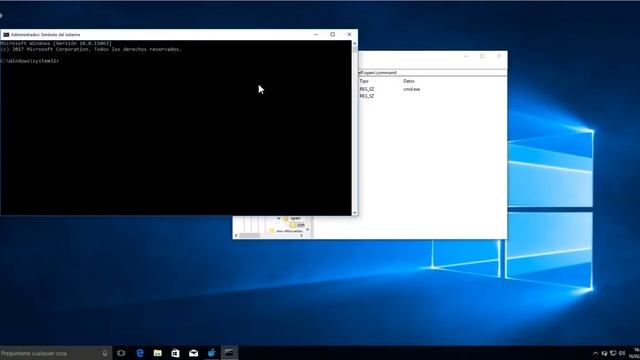Maximize the Registry Editor window
This screenshot has width=640, height=360.
482,56
